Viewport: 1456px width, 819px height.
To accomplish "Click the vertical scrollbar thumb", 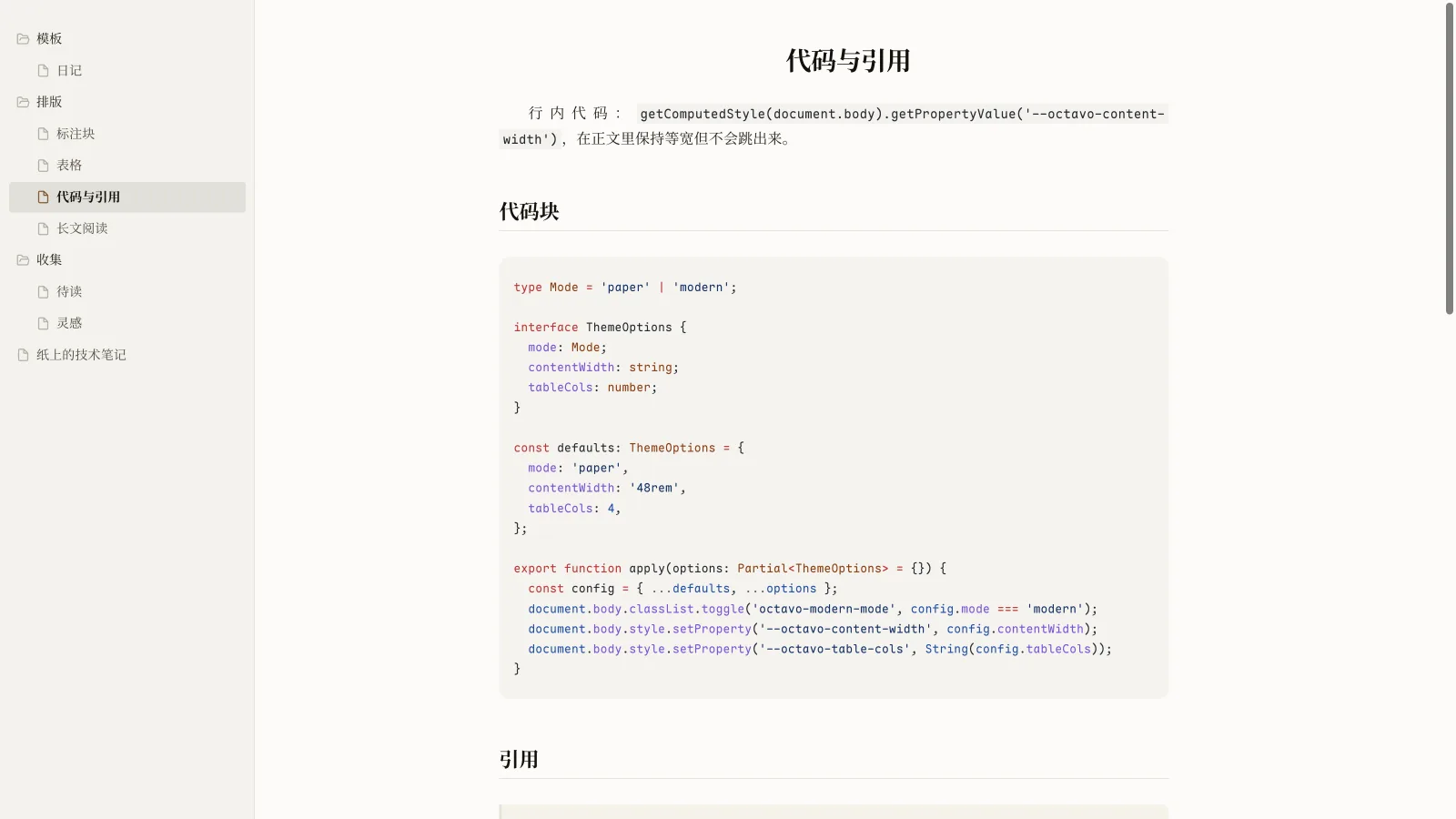I will pos(1450,159).
